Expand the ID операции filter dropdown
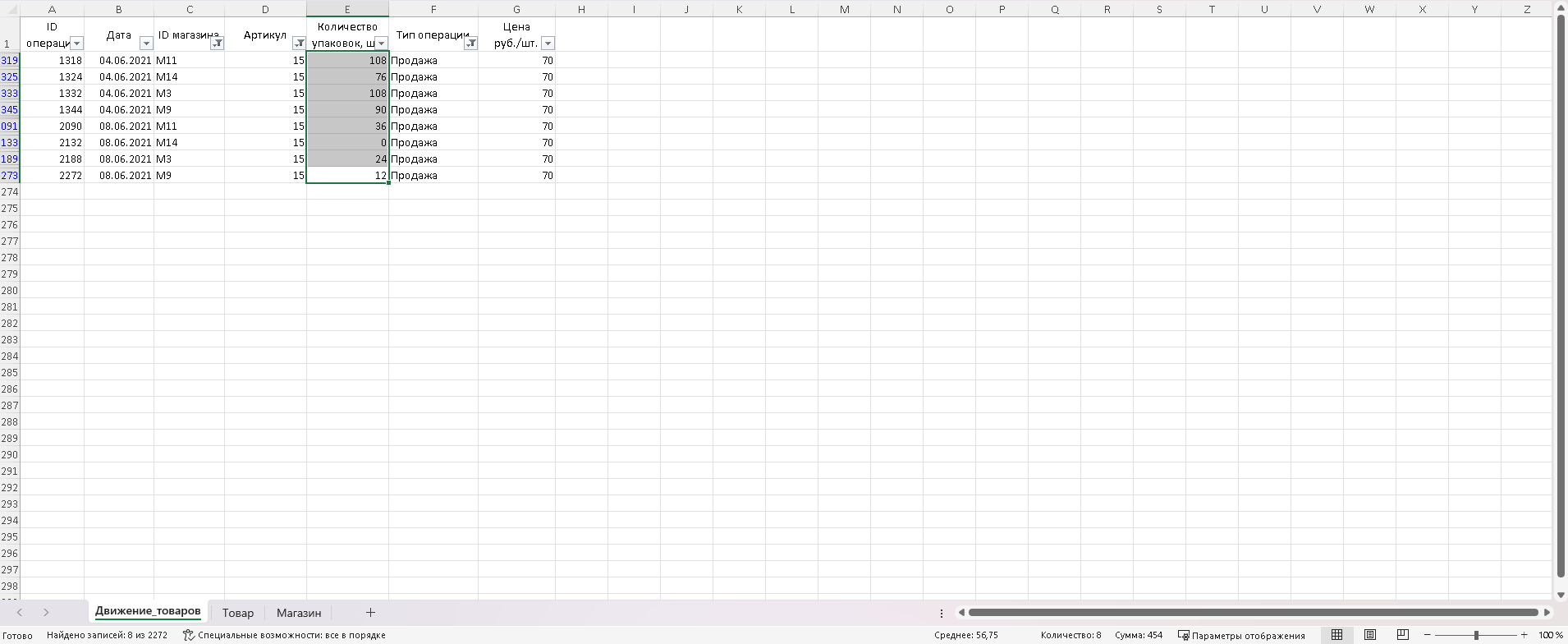Viewport: 1568px width, 644px height. click(x=76, y=44)
